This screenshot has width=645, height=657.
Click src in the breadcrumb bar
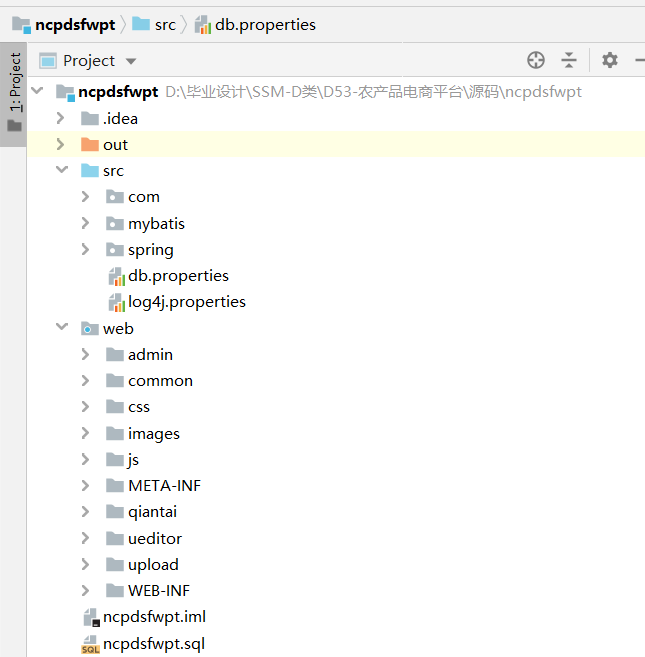click(x=164, y=25)
